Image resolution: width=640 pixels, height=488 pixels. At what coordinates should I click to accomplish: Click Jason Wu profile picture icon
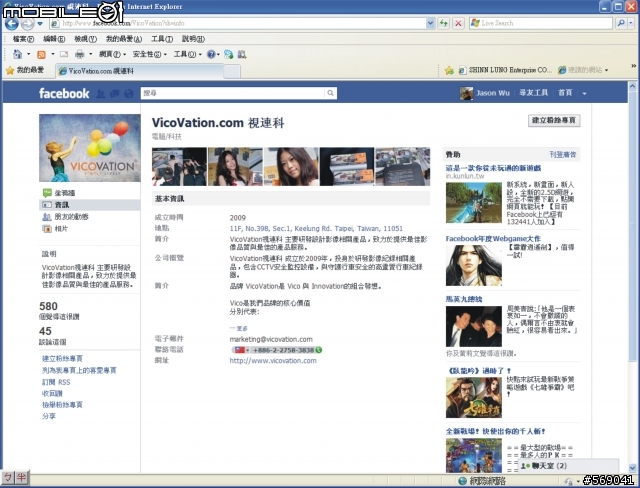coord(466,93)
